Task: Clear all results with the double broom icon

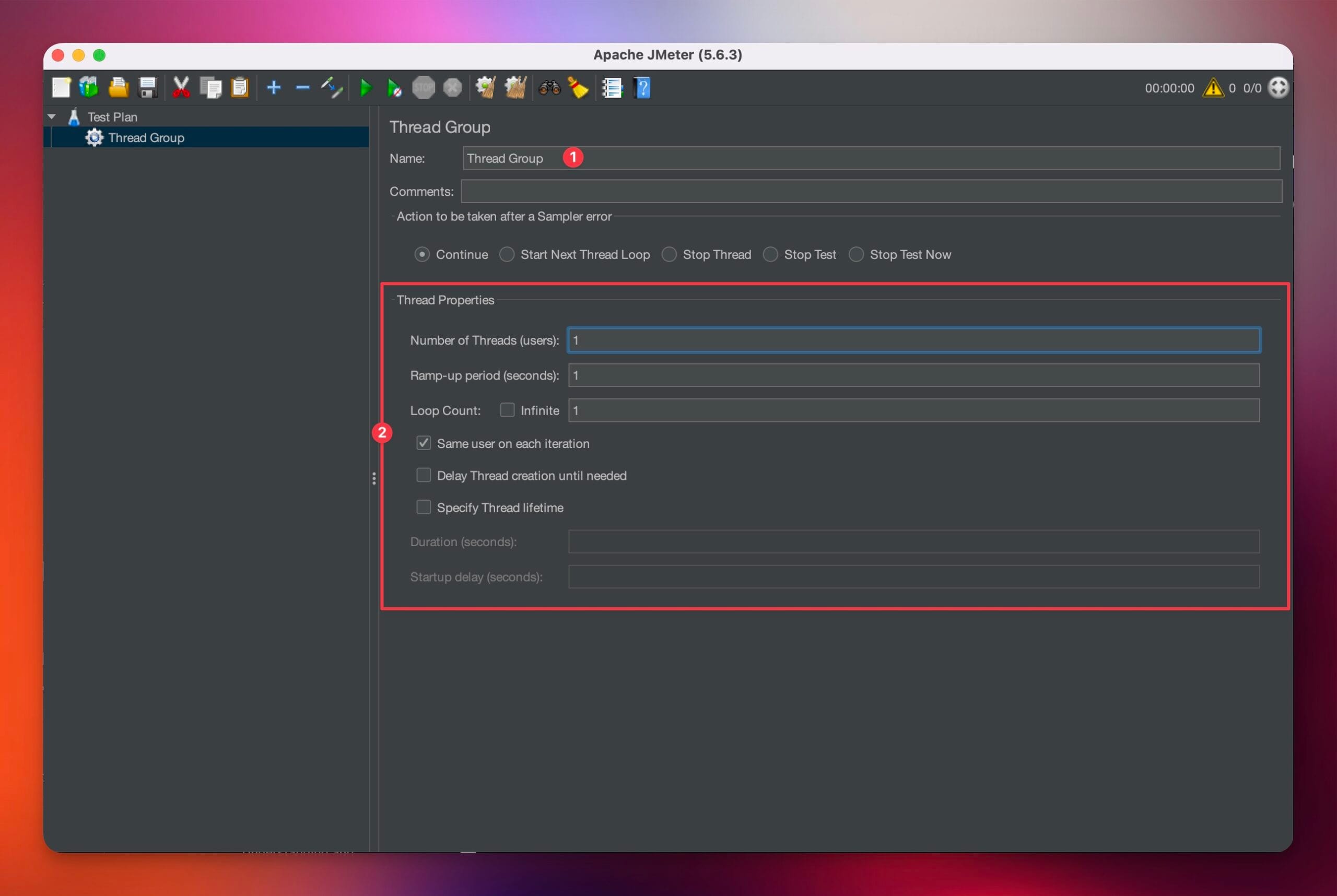Action: (515, 87)
